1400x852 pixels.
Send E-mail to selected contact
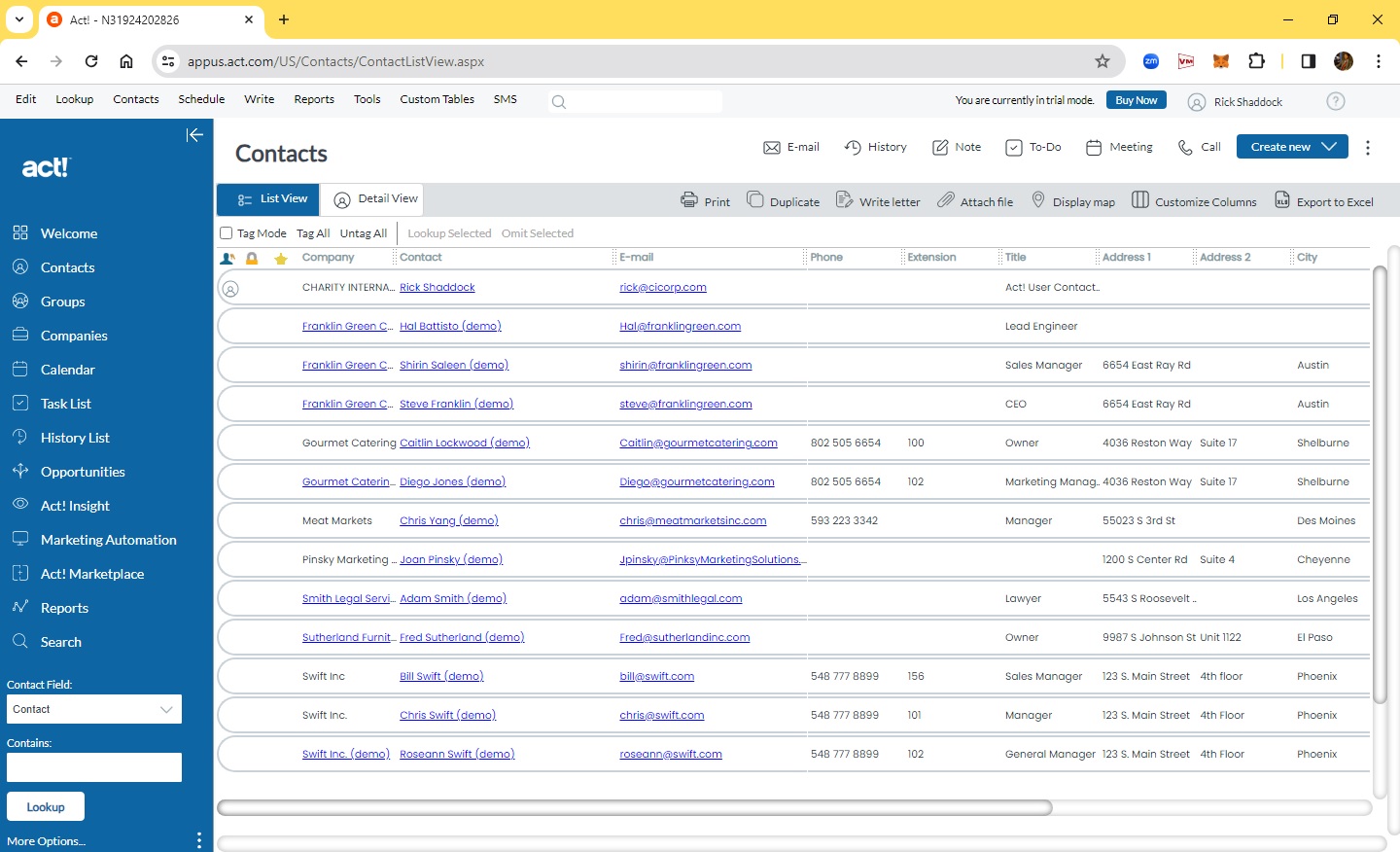tap(791, 147)
